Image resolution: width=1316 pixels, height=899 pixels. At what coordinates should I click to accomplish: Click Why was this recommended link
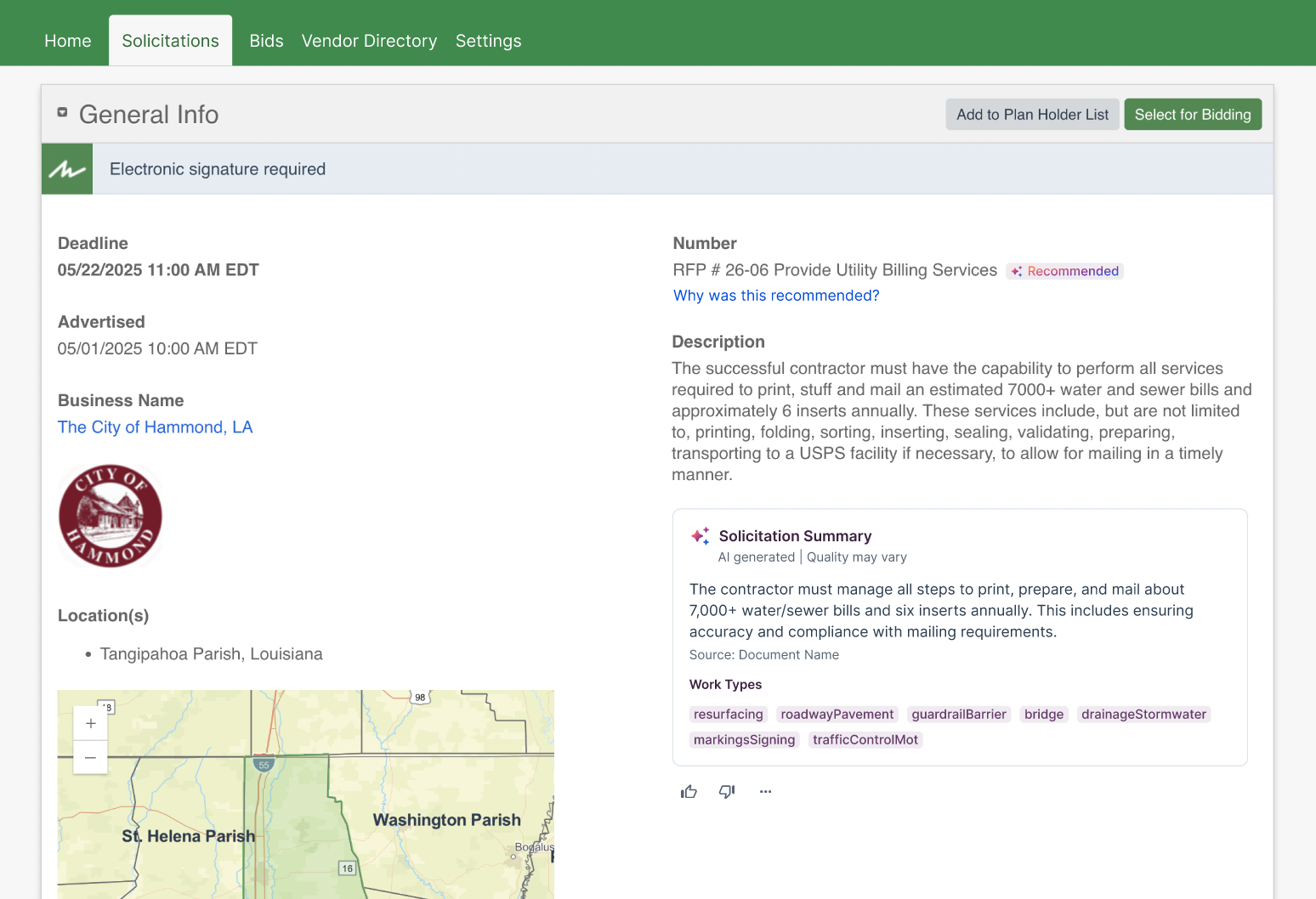pos(776,296)
